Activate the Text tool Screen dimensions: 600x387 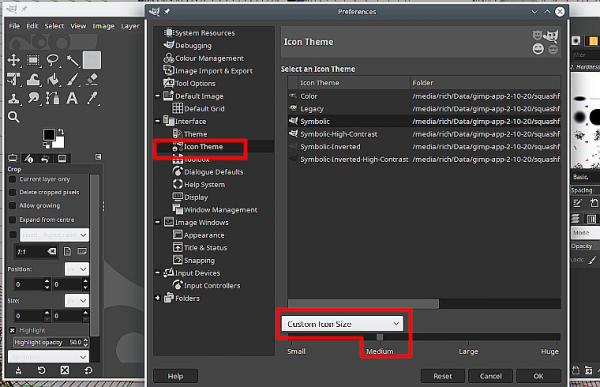pos(72,98)
